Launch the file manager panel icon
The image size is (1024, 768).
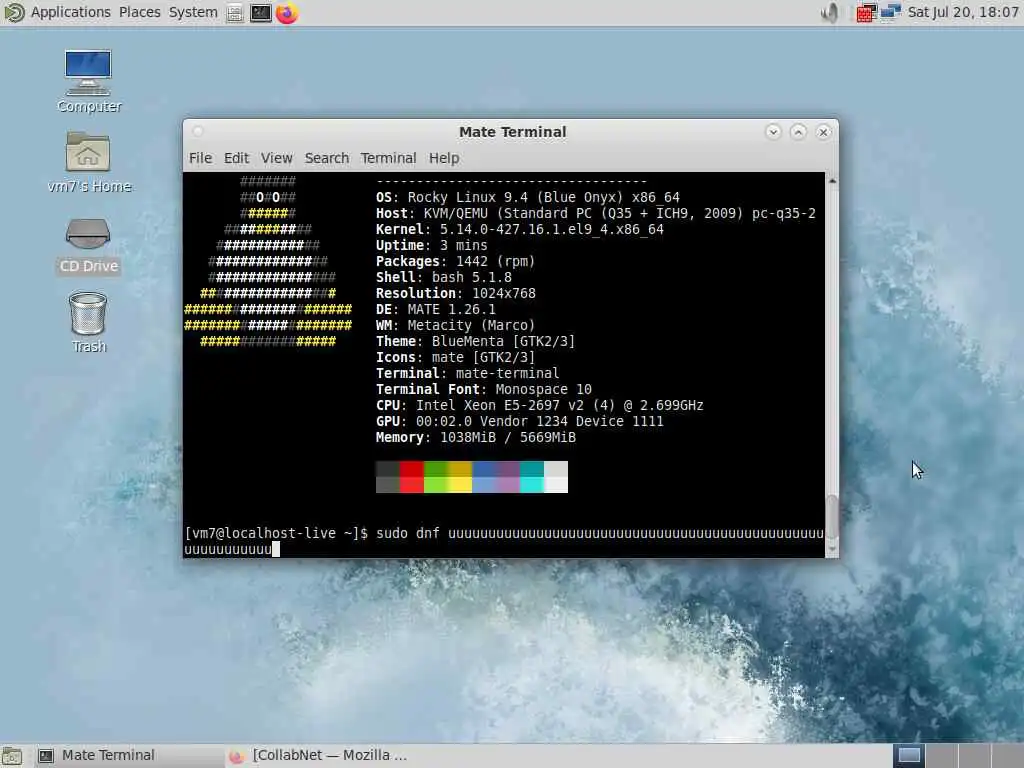pos(235,13)
